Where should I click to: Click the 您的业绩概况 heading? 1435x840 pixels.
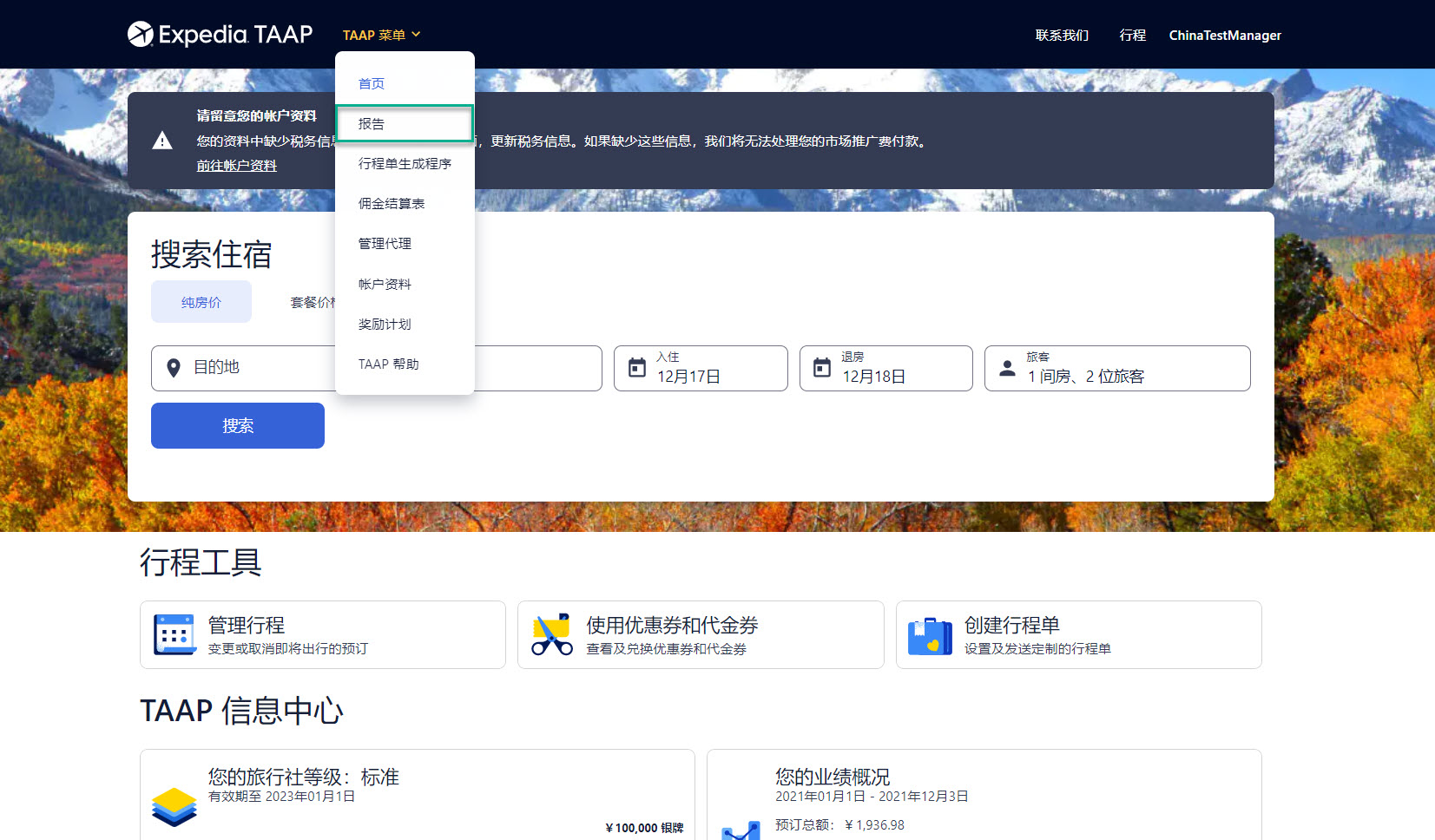pos(833,777)
